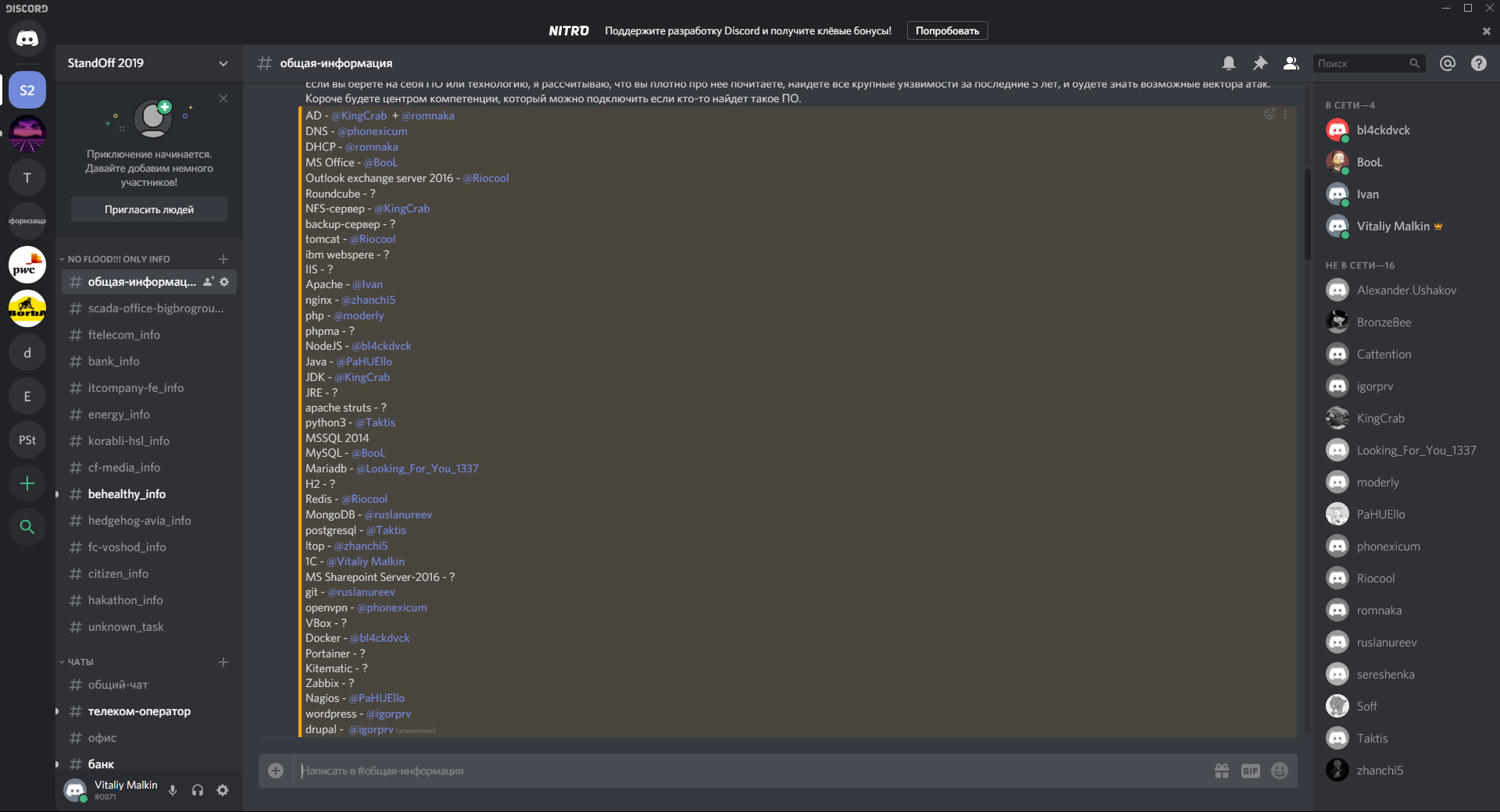Open message more options dots
This screenshot has height=812, width=1500.
(x=1285, y=114)
